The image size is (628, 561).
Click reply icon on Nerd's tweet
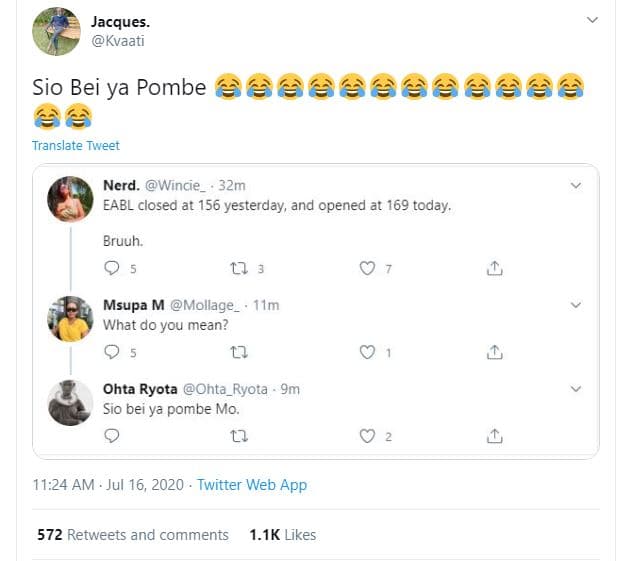112,268
